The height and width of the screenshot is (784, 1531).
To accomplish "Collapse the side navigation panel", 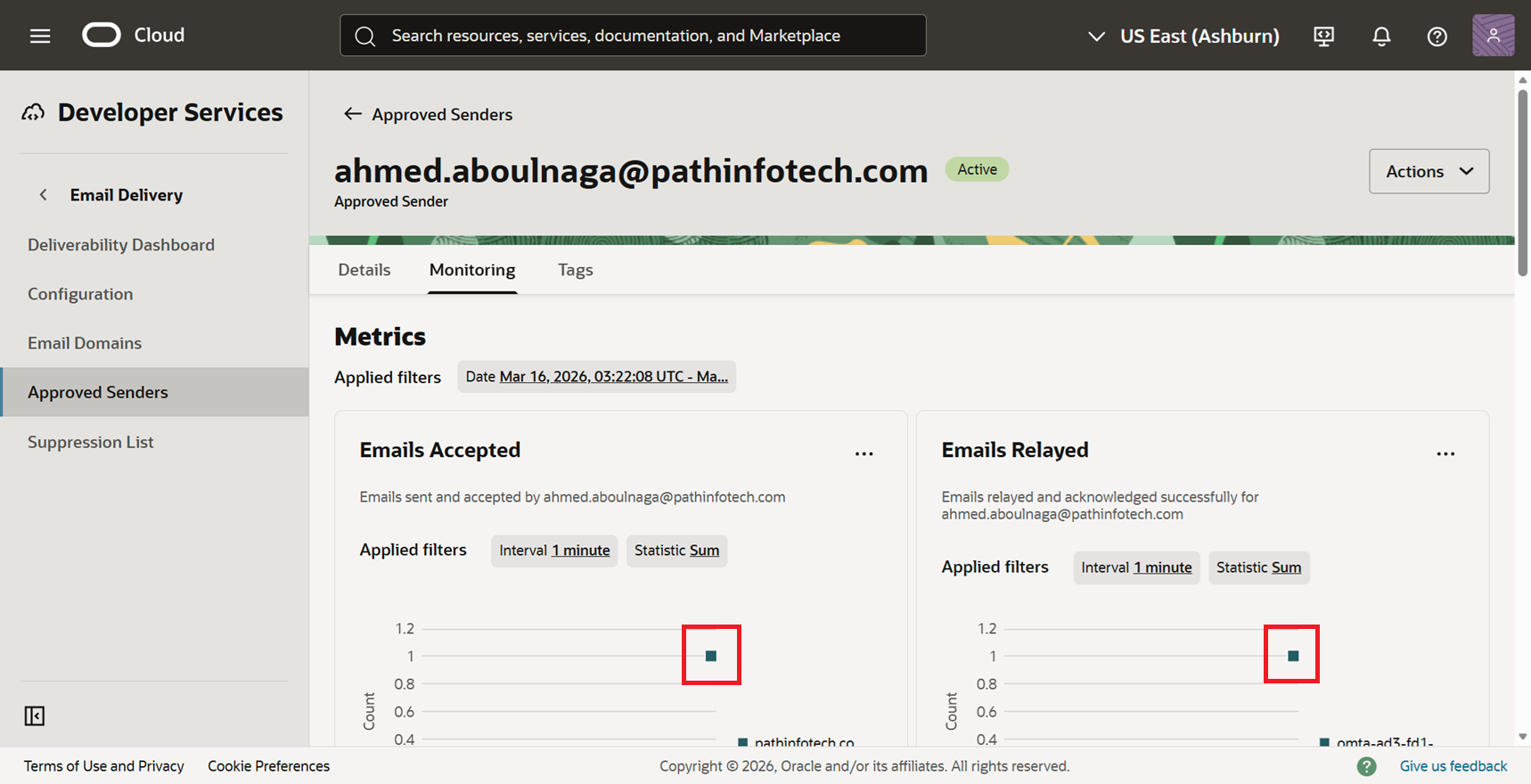I will click(35, 715).
